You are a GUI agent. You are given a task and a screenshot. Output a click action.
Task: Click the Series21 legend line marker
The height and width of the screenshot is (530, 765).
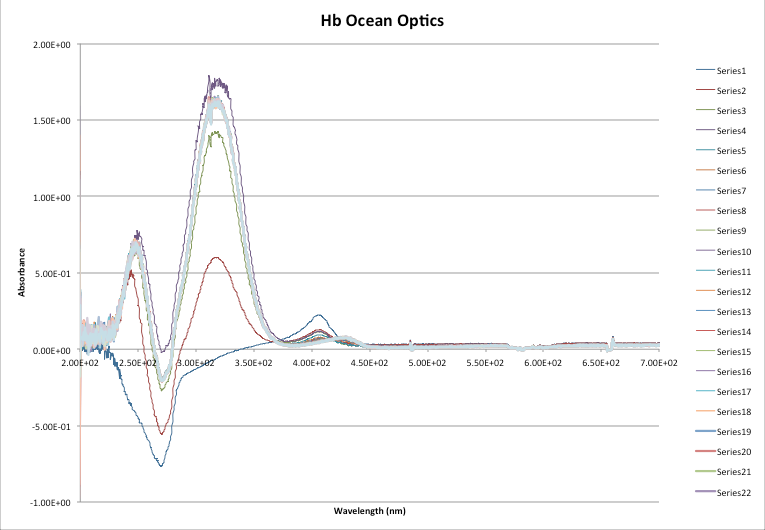pos(703,472)
